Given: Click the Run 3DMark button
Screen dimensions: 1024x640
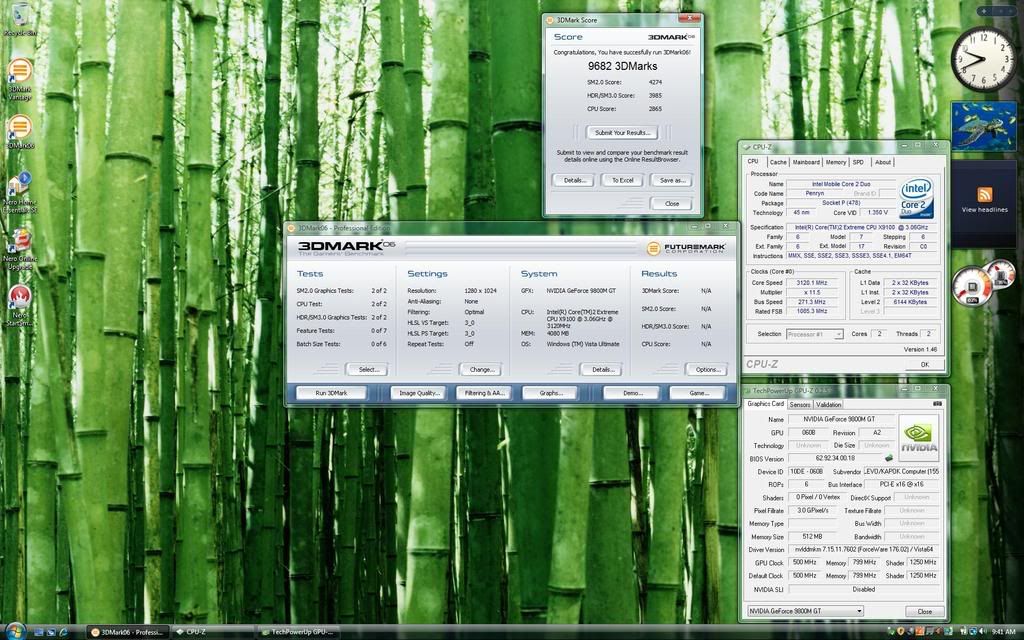Looking at the screenshot, I should tap(331, 393).
